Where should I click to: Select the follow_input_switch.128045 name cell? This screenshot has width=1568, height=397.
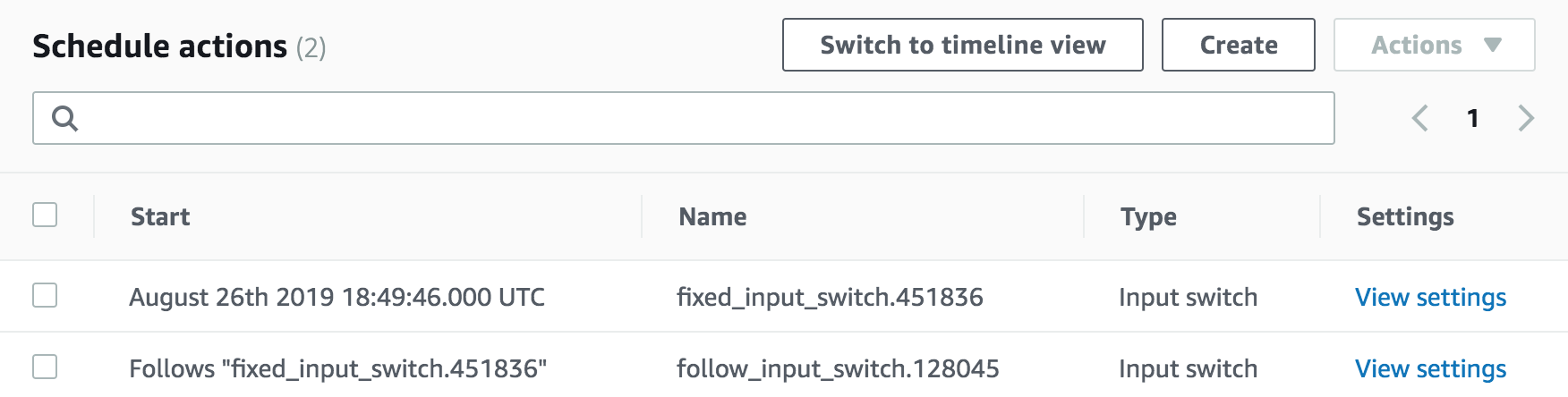[x=838, y=368]
